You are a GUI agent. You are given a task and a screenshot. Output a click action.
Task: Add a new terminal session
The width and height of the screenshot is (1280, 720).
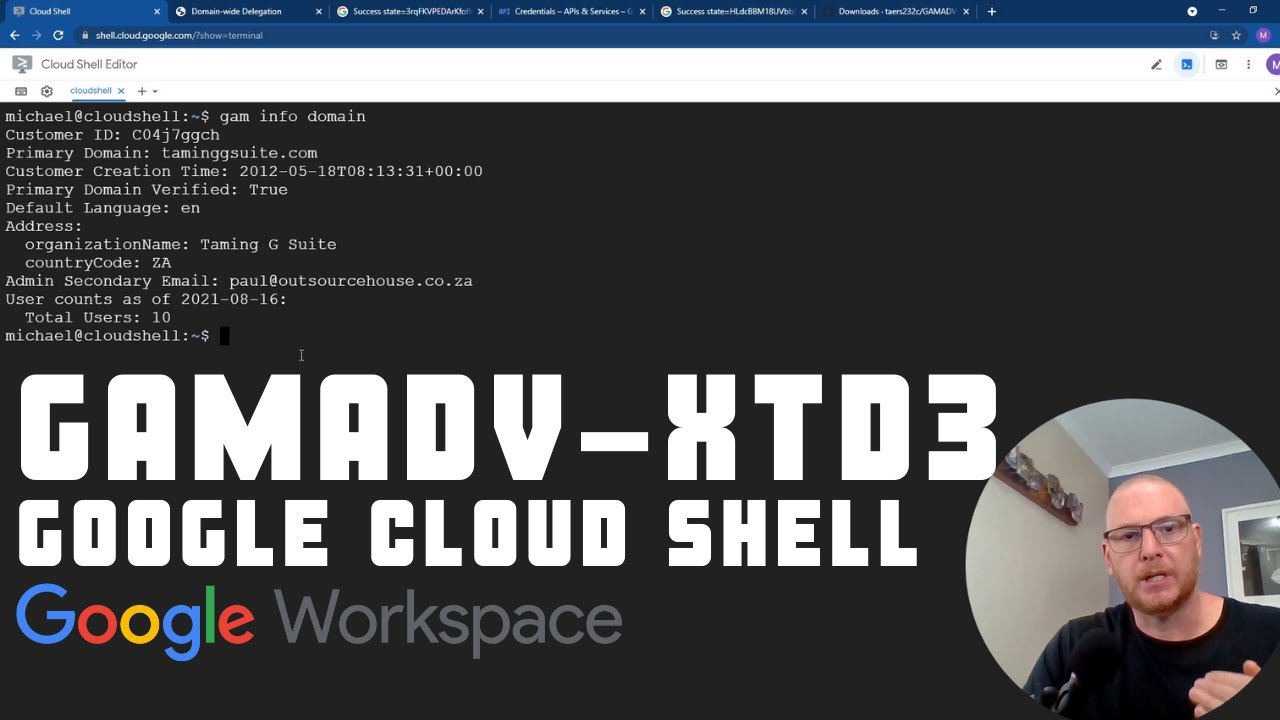141,91
